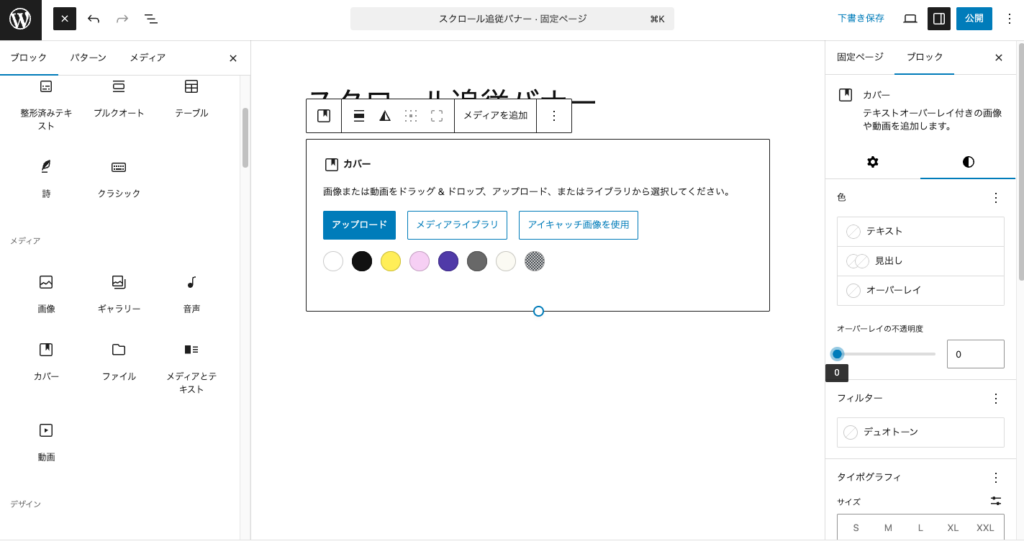1024x544 pixels.
Task: Open the デュオトーン filter picker
Action: 920,432
